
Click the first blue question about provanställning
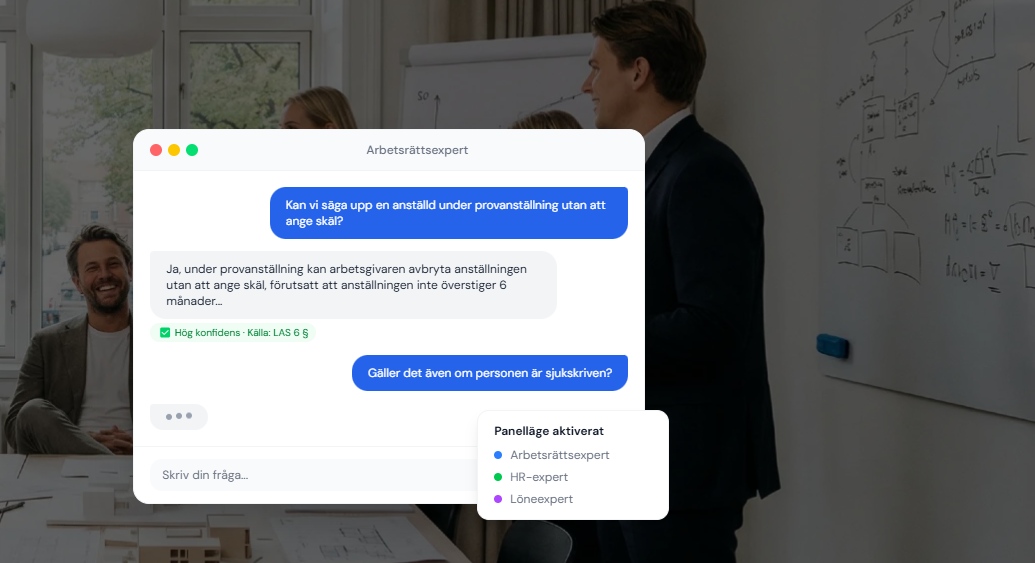point(449,213)
